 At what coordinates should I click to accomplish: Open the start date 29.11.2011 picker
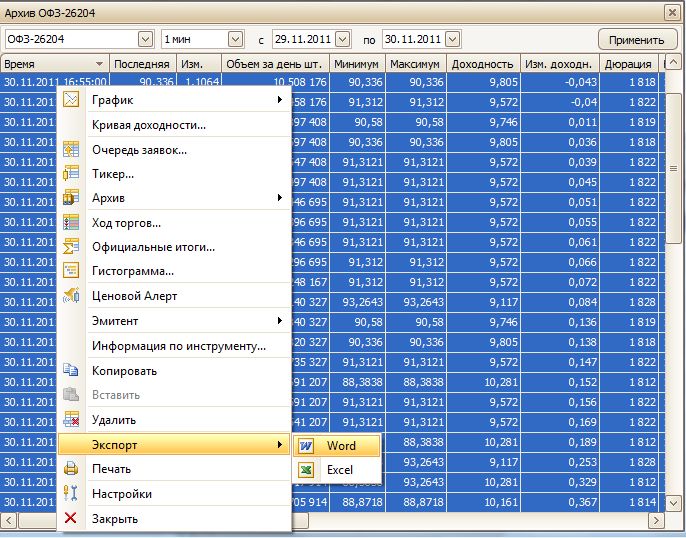[x=343, y=39]
